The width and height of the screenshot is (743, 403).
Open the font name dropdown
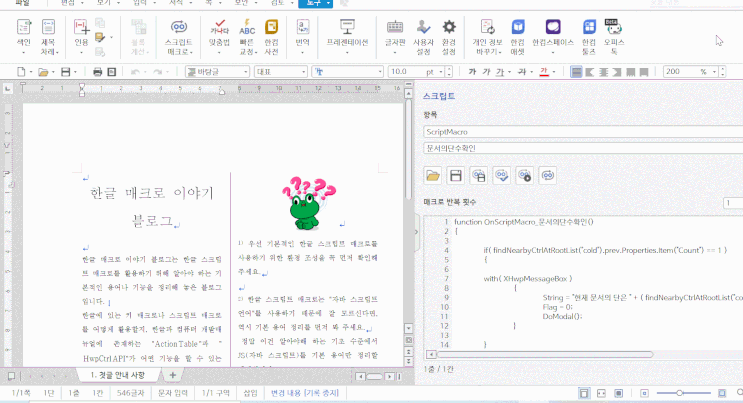[380, 72]
